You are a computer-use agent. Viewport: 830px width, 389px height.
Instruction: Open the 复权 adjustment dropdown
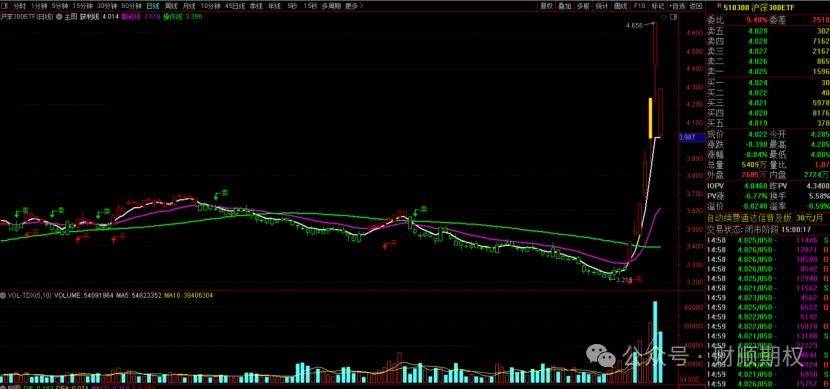click(547, 6)
